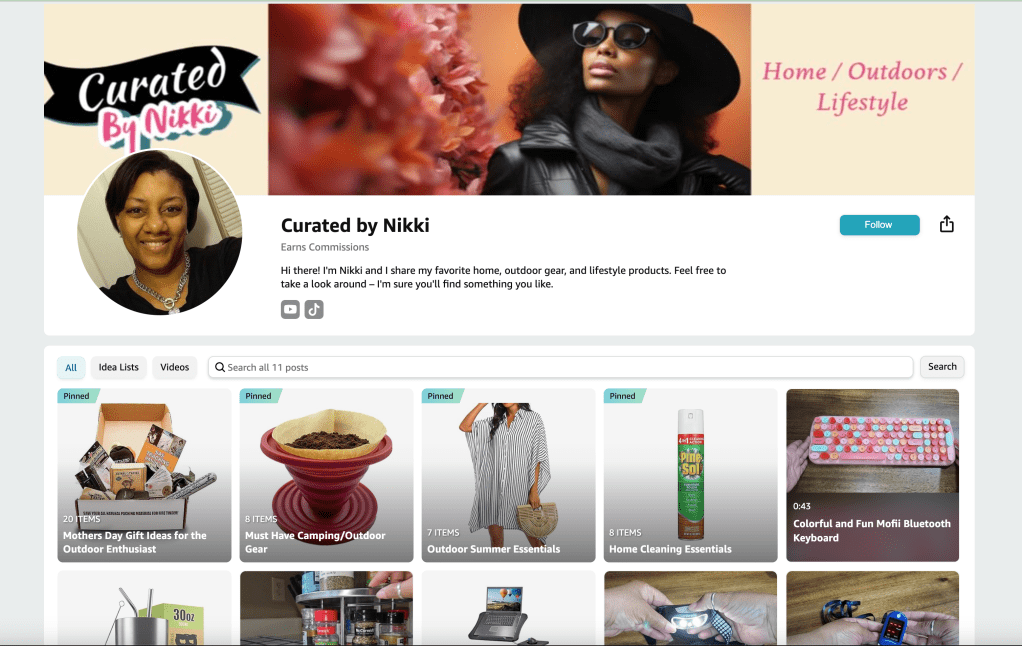Open Outdoor Summer Essentials list
The image size is (1022, 646).
click(x=508, y=475)
